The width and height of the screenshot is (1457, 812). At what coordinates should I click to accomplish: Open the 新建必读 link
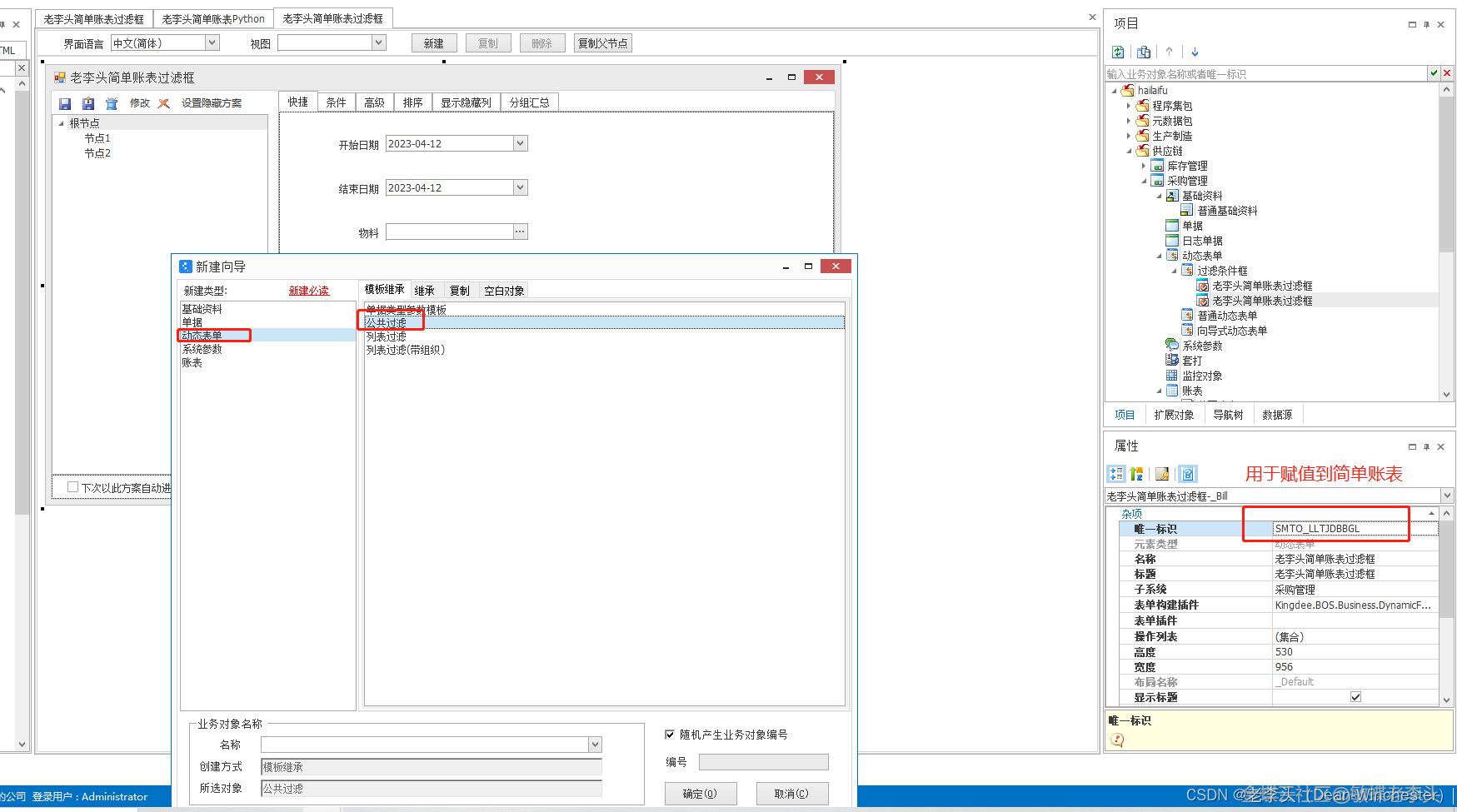point(309,291)
